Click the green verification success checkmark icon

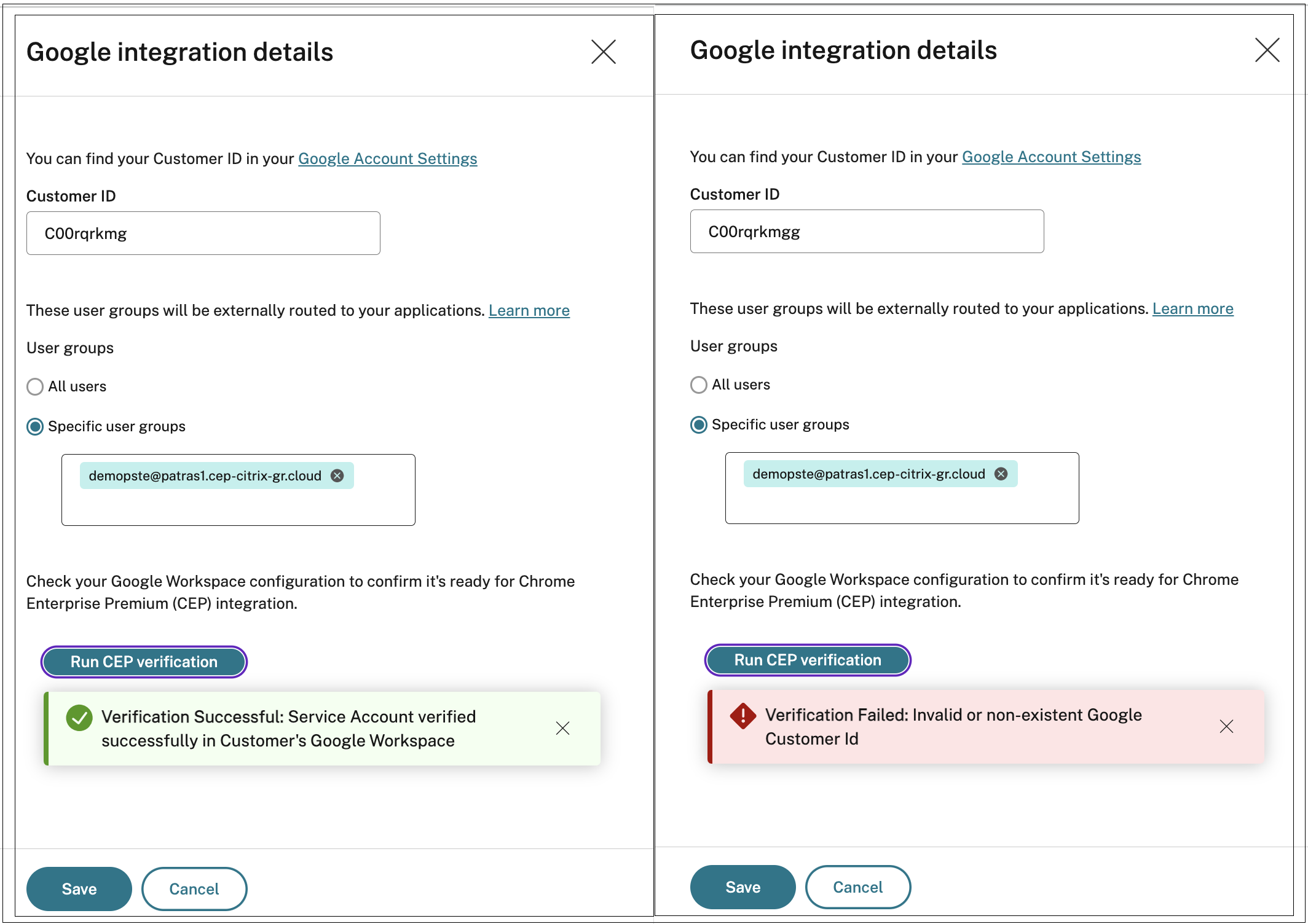[x=79, y=716]
